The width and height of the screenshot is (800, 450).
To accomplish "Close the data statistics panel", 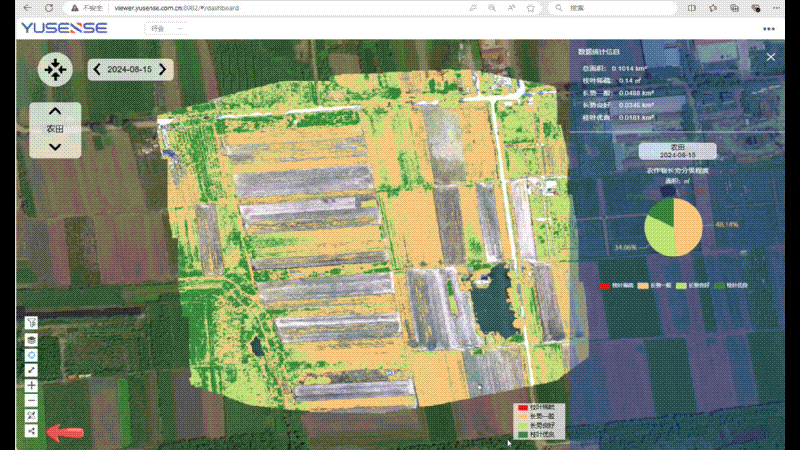I will click(770, 58).
